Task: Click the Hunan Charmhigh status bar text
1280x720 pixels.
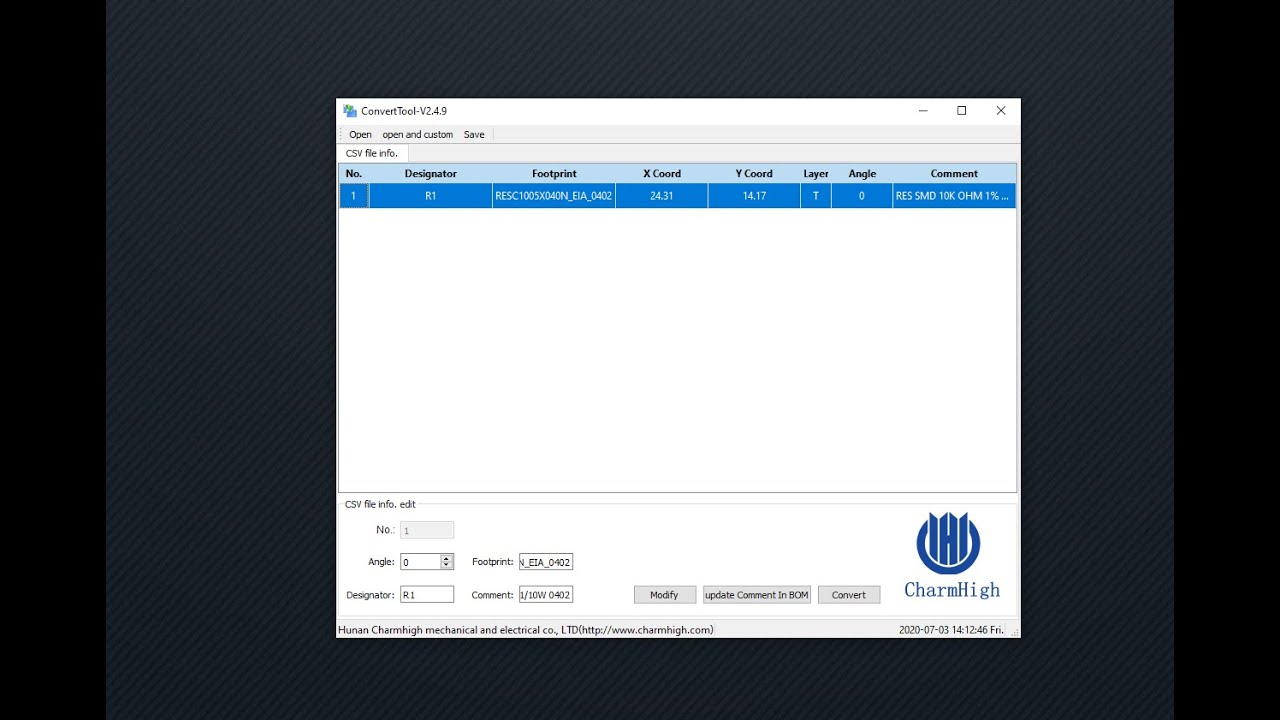Action: [526, 630]
